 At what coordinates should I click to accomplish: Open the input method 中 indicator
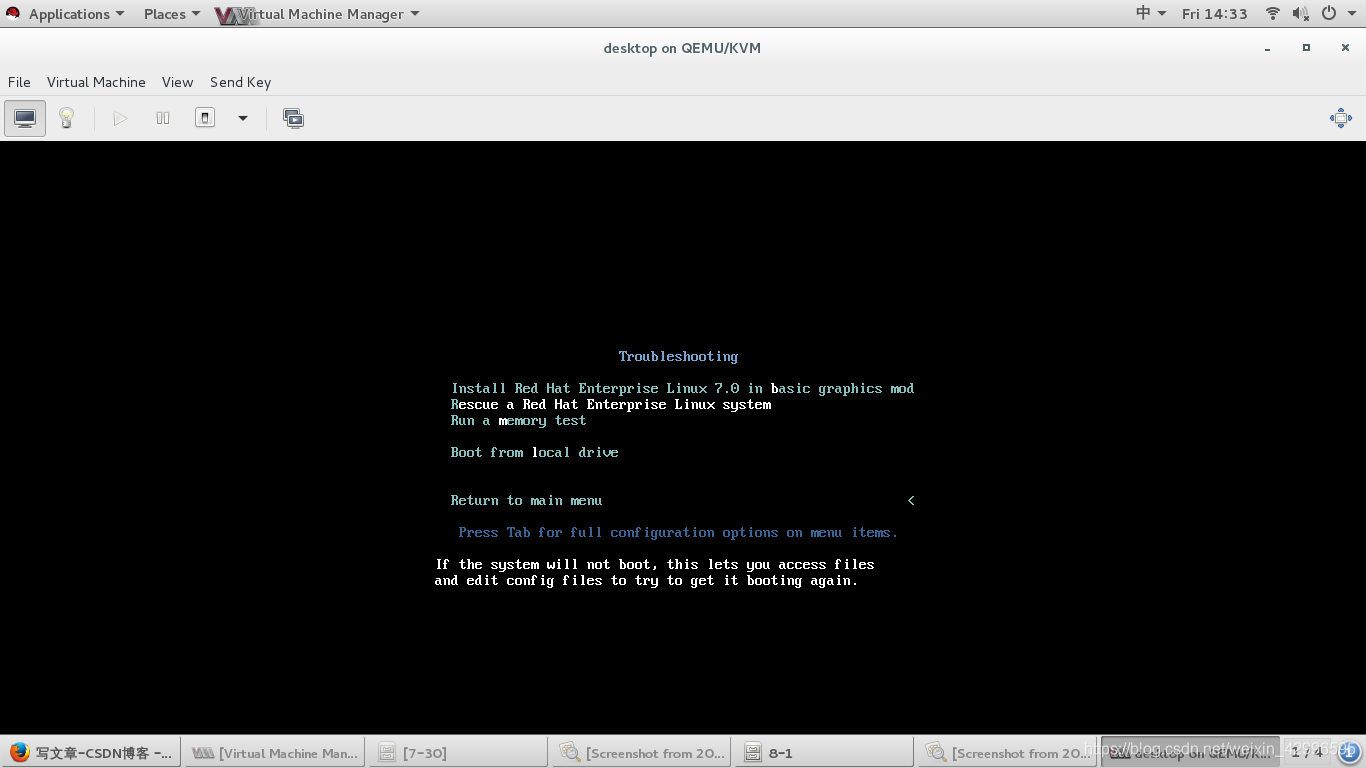(x=1151, y=14)
